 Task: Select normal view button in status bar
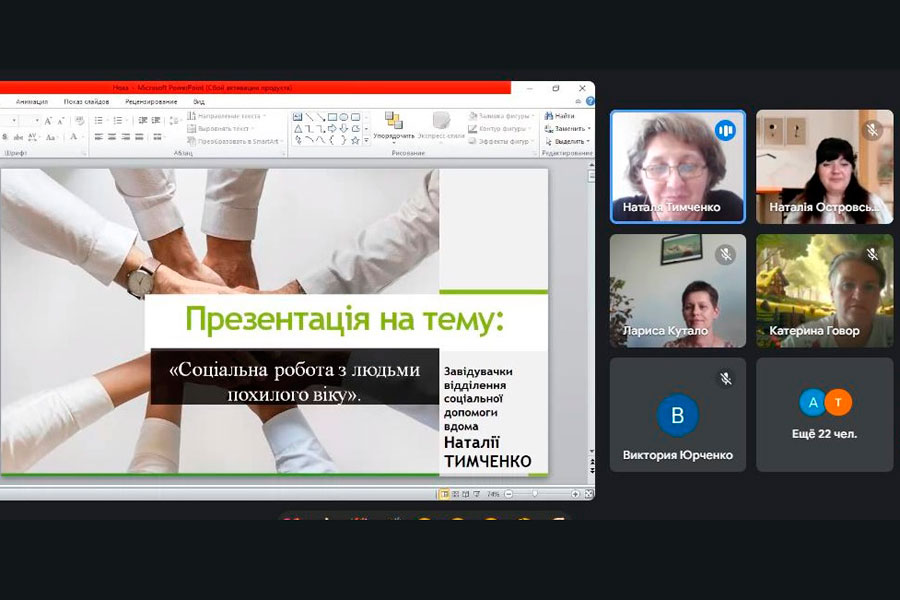(x=444, y=494)
